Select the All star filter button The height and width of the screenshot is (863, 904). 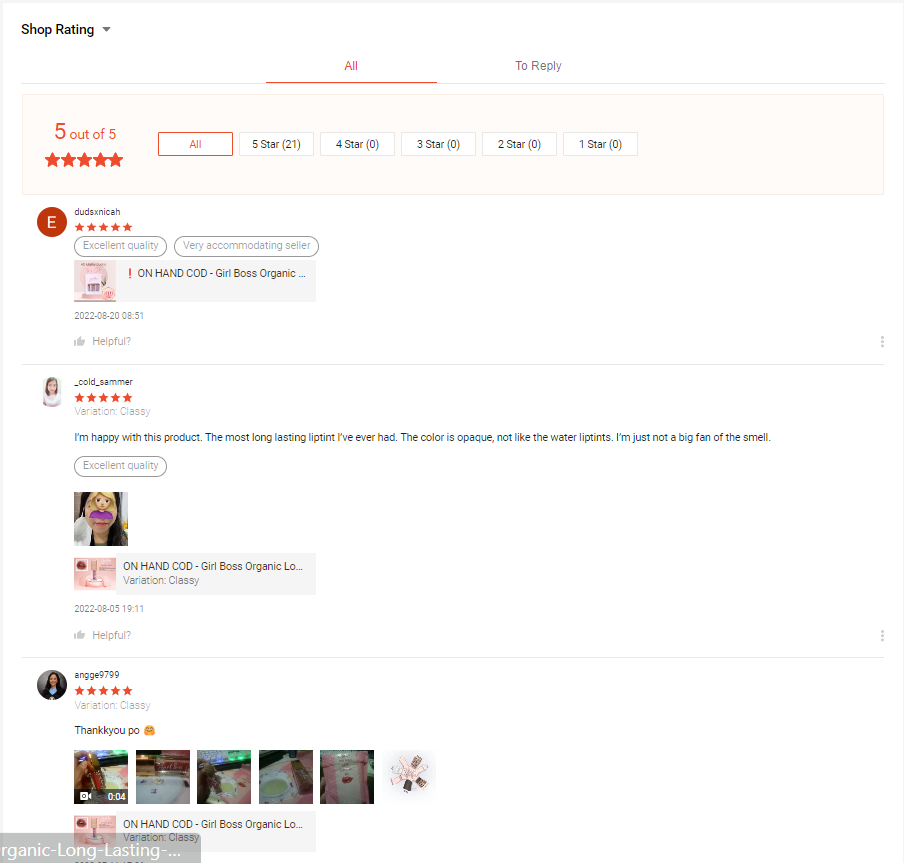point(195,144)
